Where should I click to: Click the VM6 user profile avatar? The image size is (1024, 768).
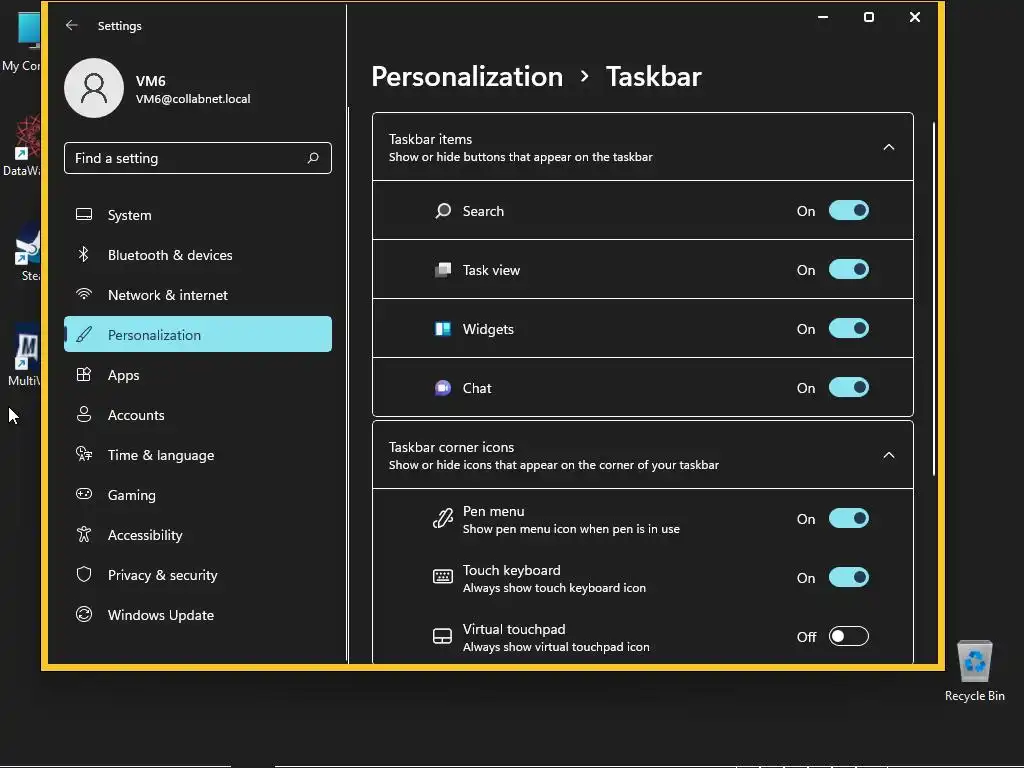[94, 88]
